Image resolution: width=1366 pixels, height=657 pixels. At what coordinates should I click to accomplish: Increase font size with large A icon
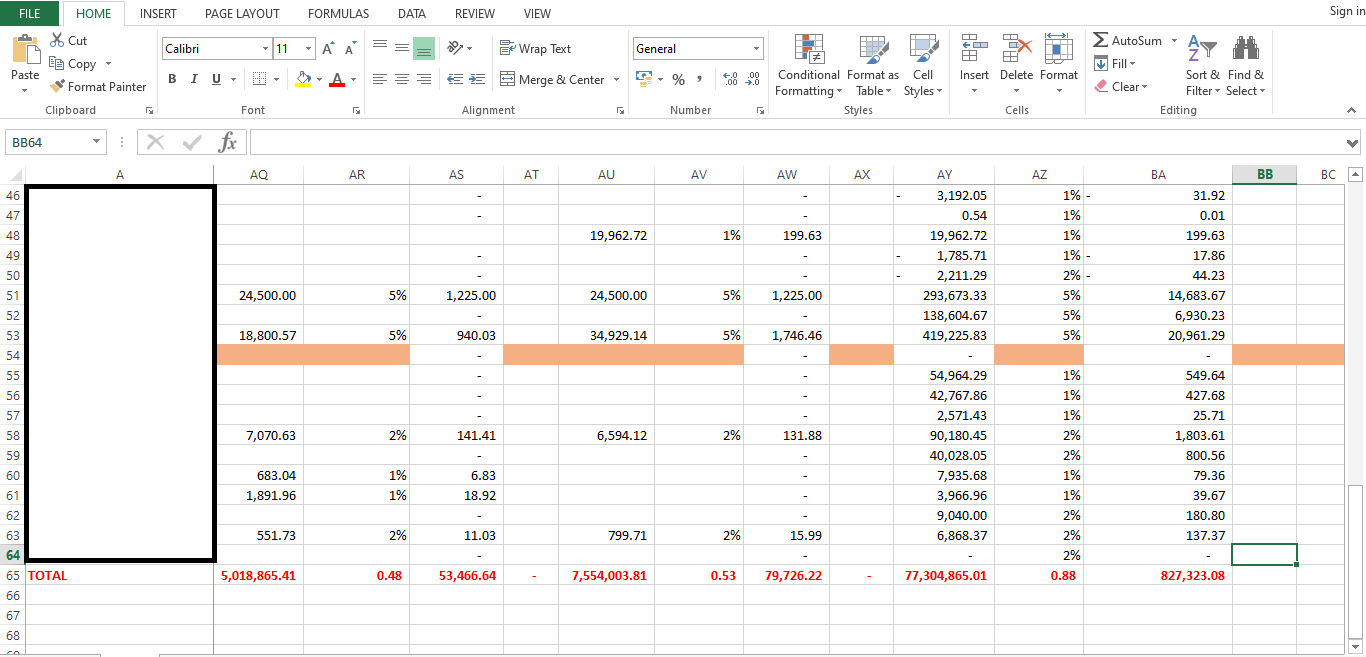pyautogui.click(x=328, y=49)
